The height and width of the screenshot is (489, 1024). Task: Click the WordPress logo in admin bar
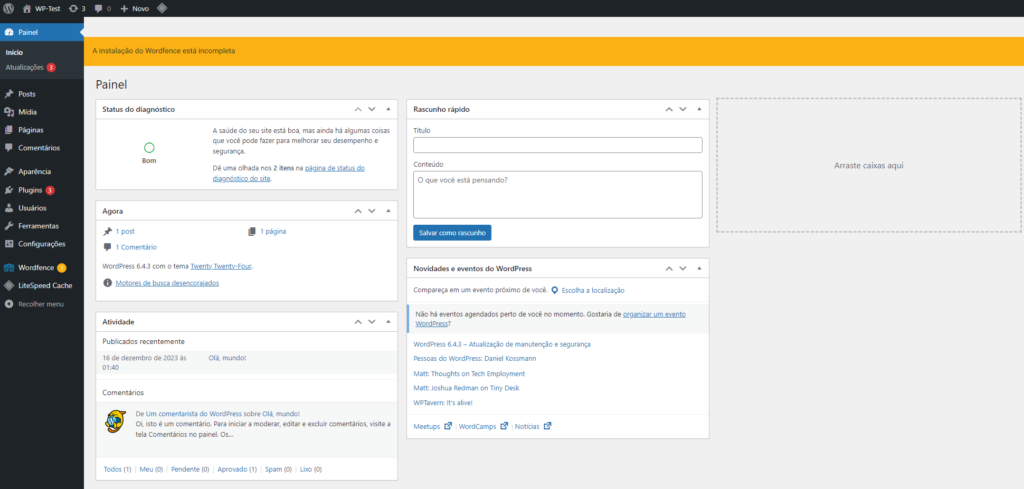(x=9, y=8)
